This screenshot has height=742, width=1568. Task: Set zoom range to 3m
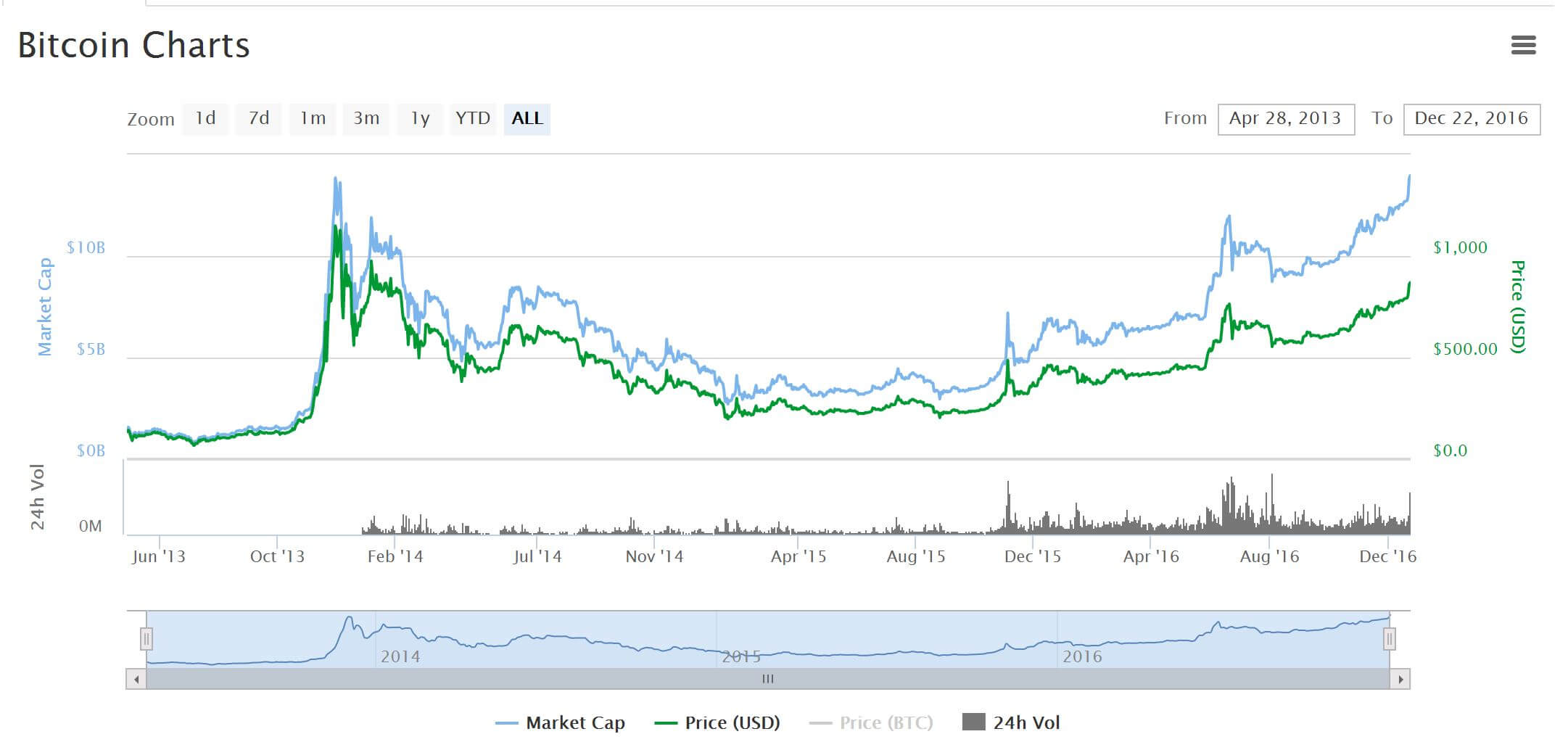tap(366, 118)
